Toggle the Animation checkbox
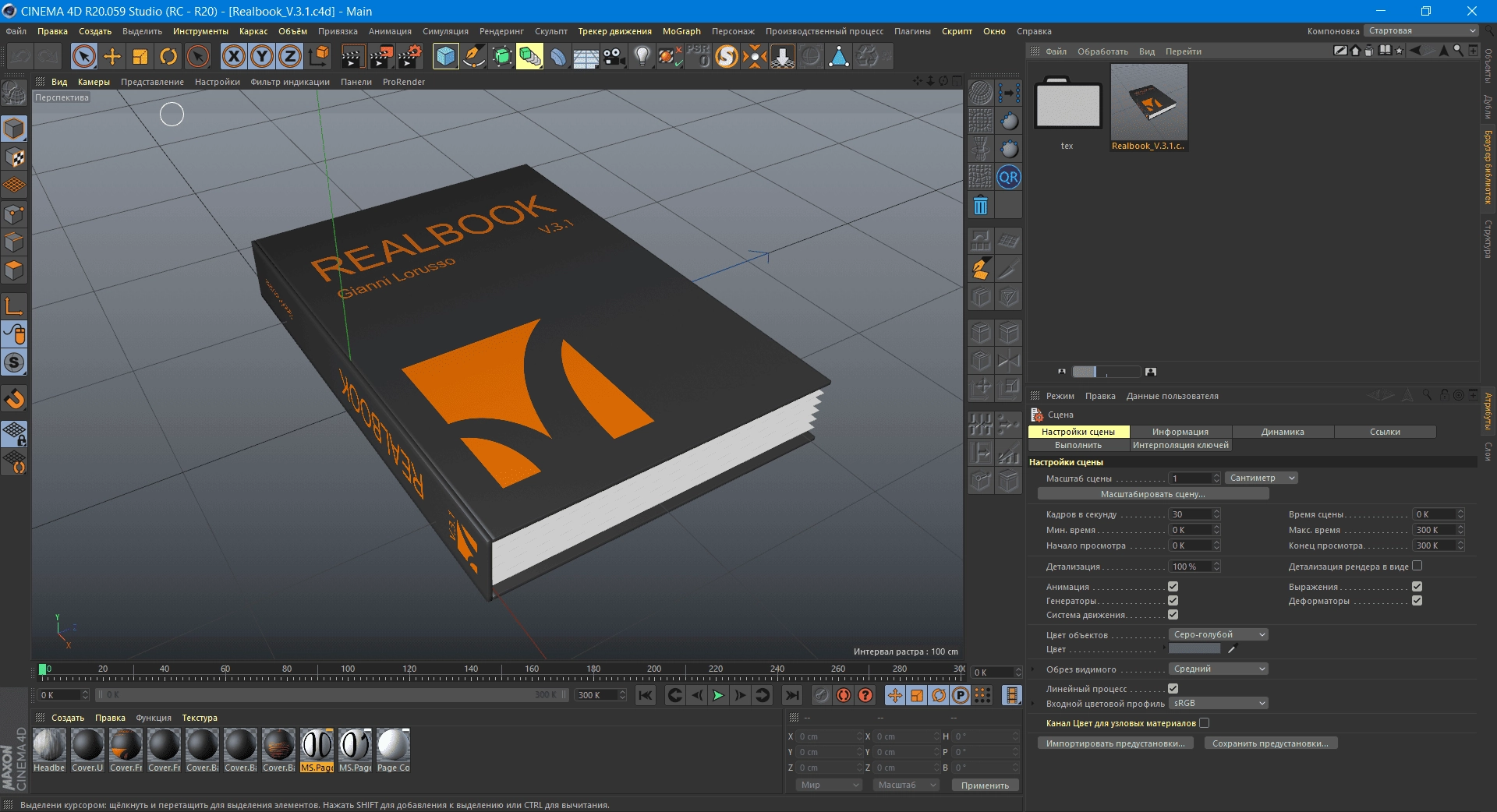 pyautogui.click(x=1173, y=587)
